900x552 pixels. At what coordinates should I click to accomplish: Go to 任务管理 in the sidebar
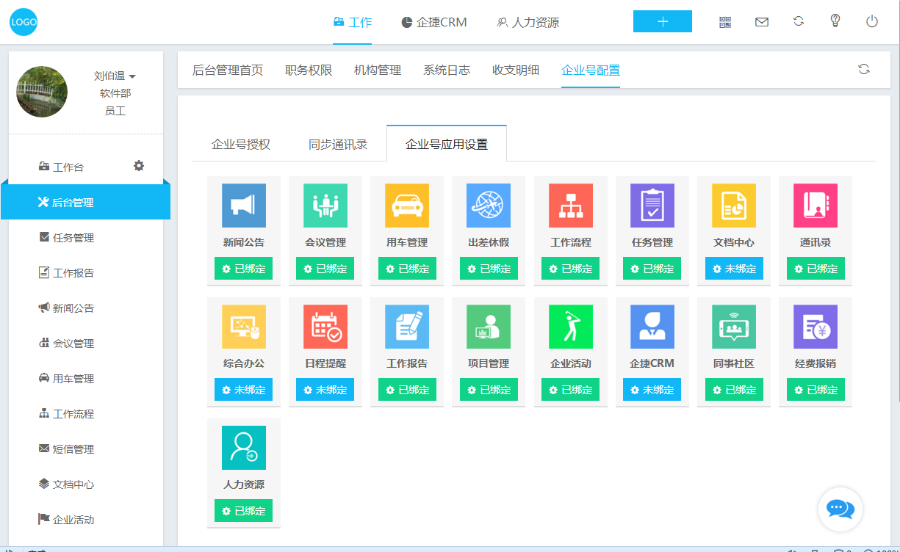tap(73, 238)
